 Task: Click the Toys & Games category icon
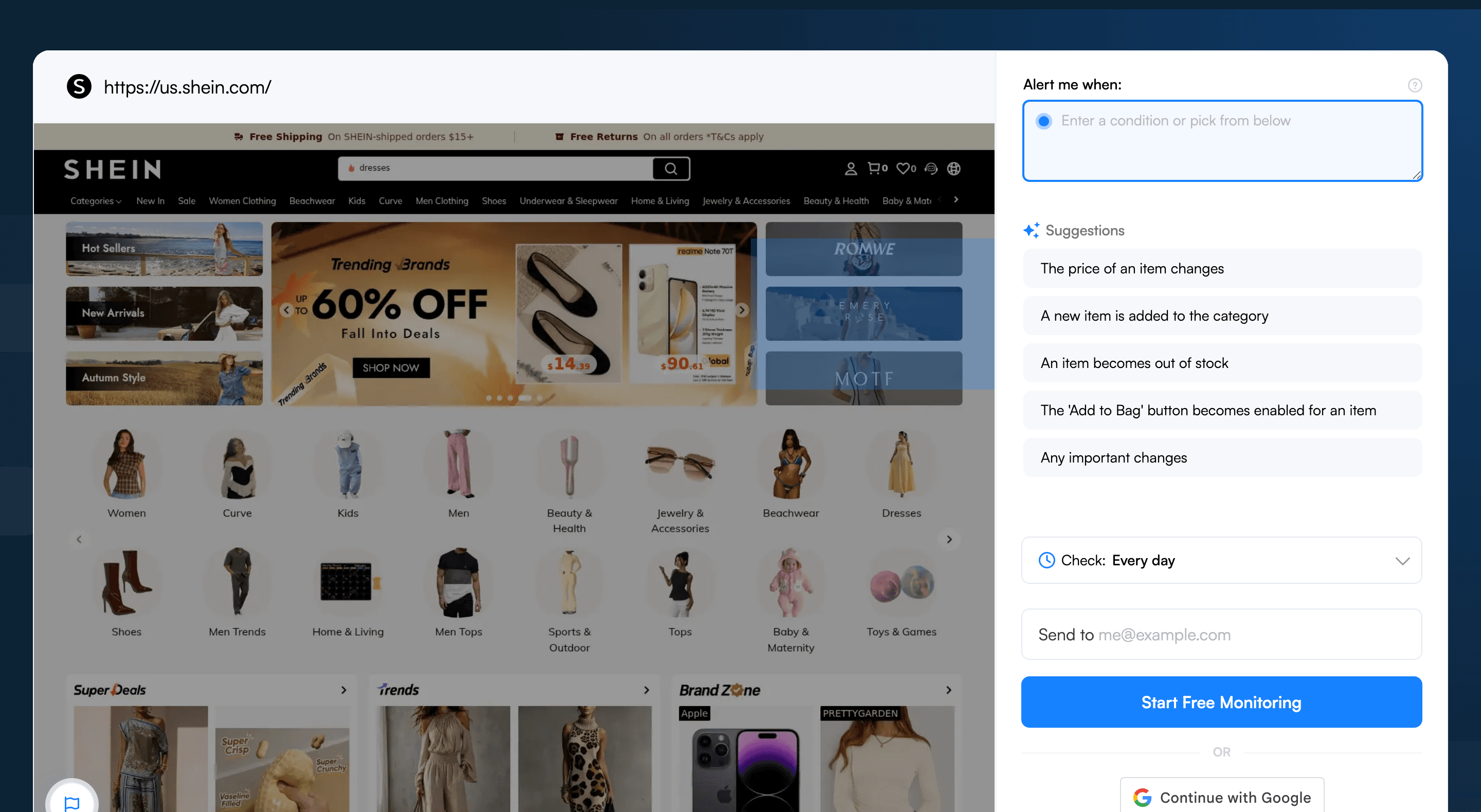pyautogui.click(x=901, y=583)
